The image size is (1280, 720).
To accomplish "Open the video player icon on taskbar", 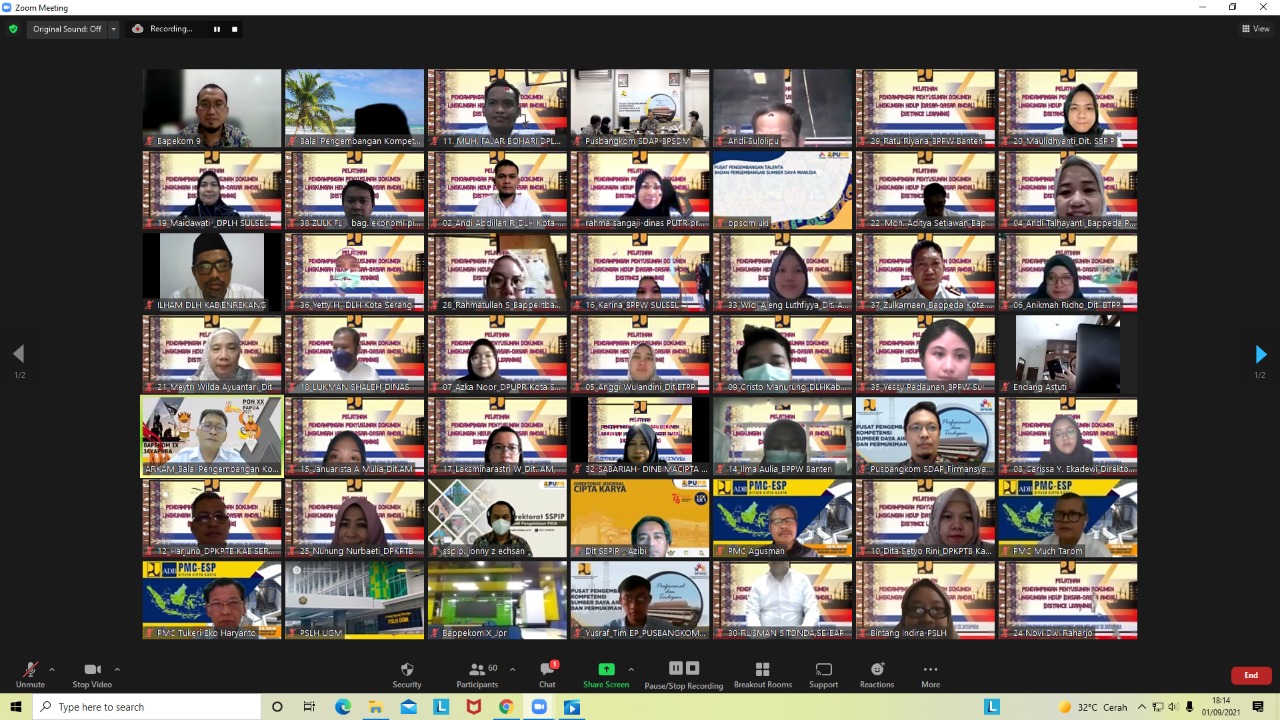I will 571,707.
